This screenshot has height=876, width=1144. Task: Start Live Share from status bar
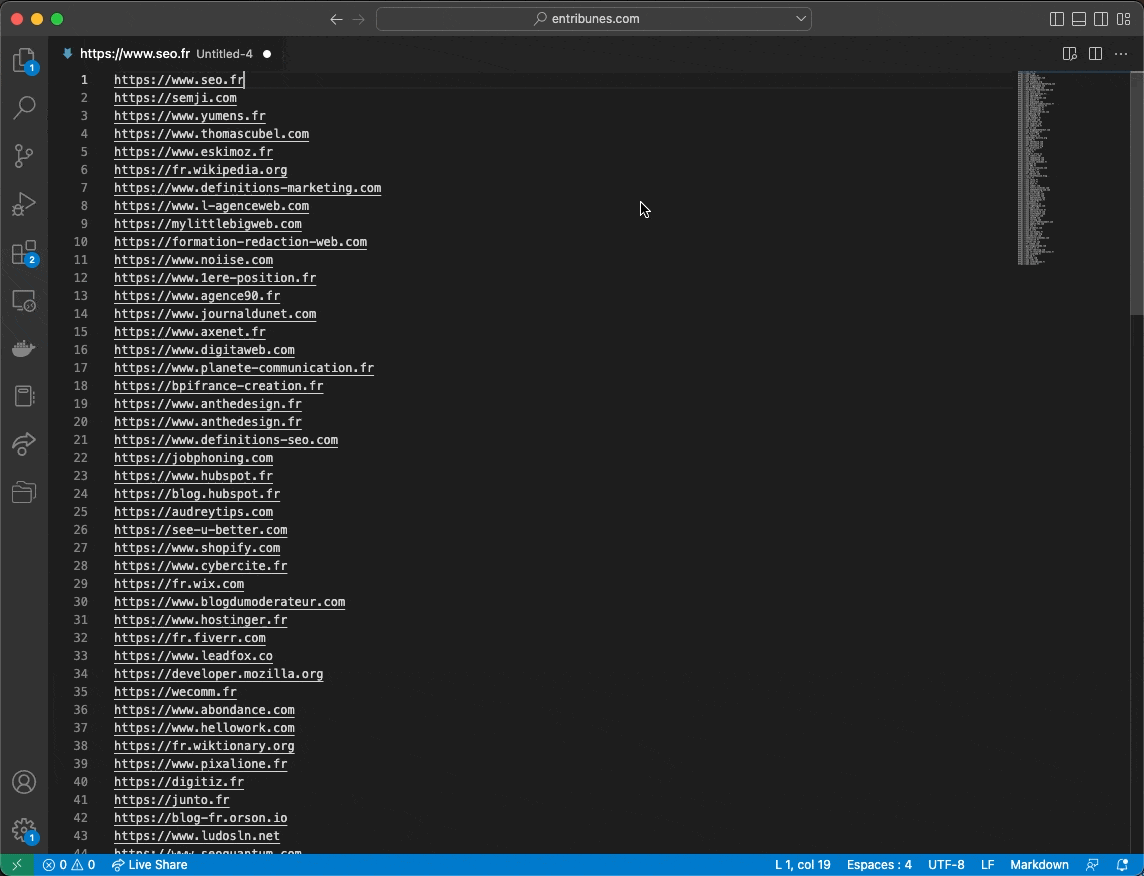(150, 865)
